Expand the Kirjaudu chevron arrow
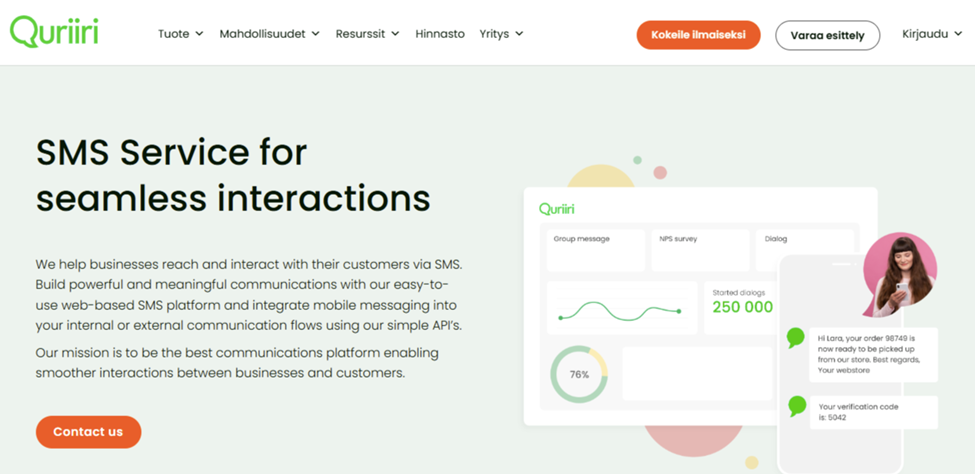Viewport: 975px width, 474px height. click(958, 34)
